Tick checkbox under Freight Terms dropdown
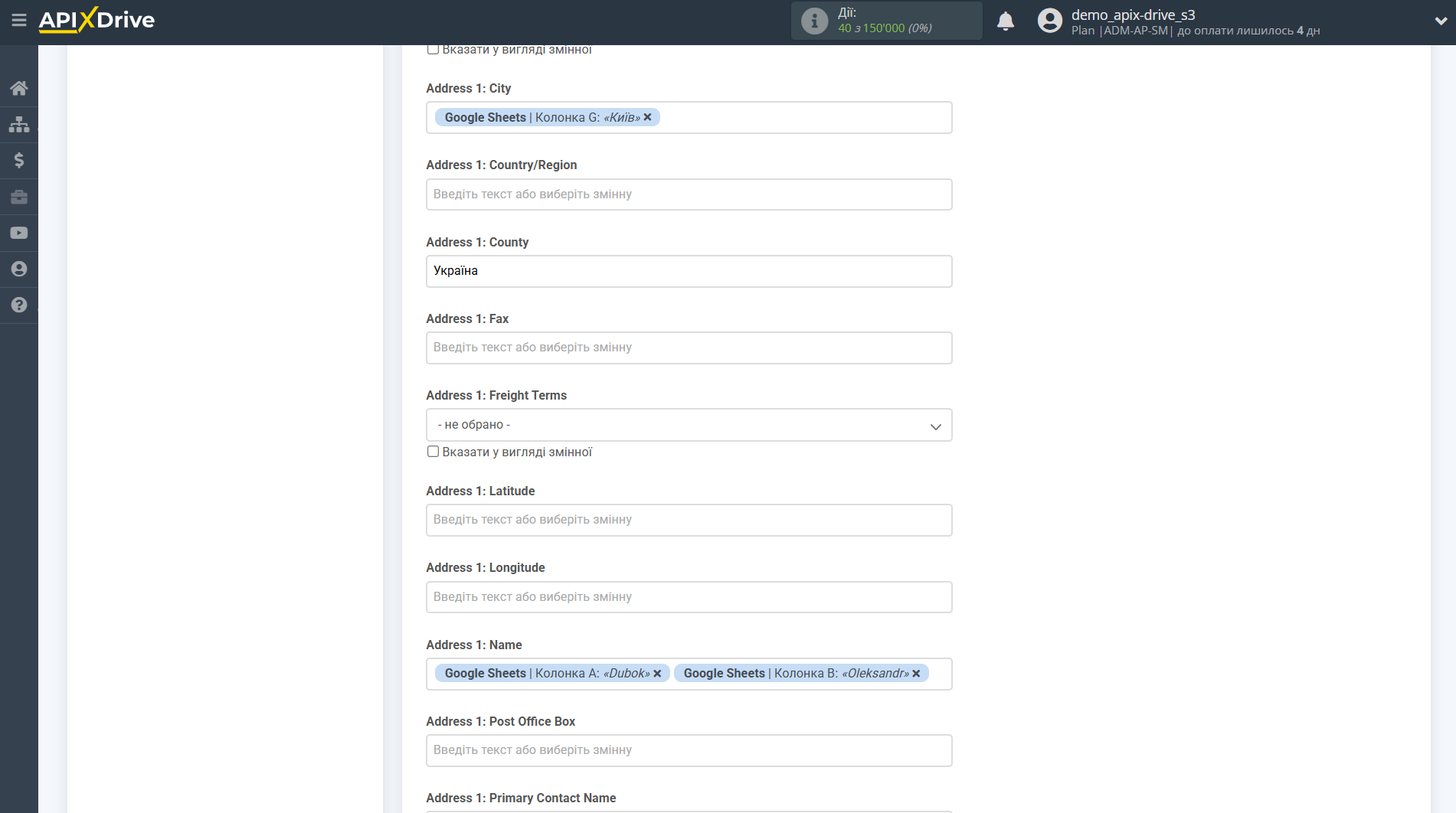Screen dimensions: 1456x813 (433, 452)
